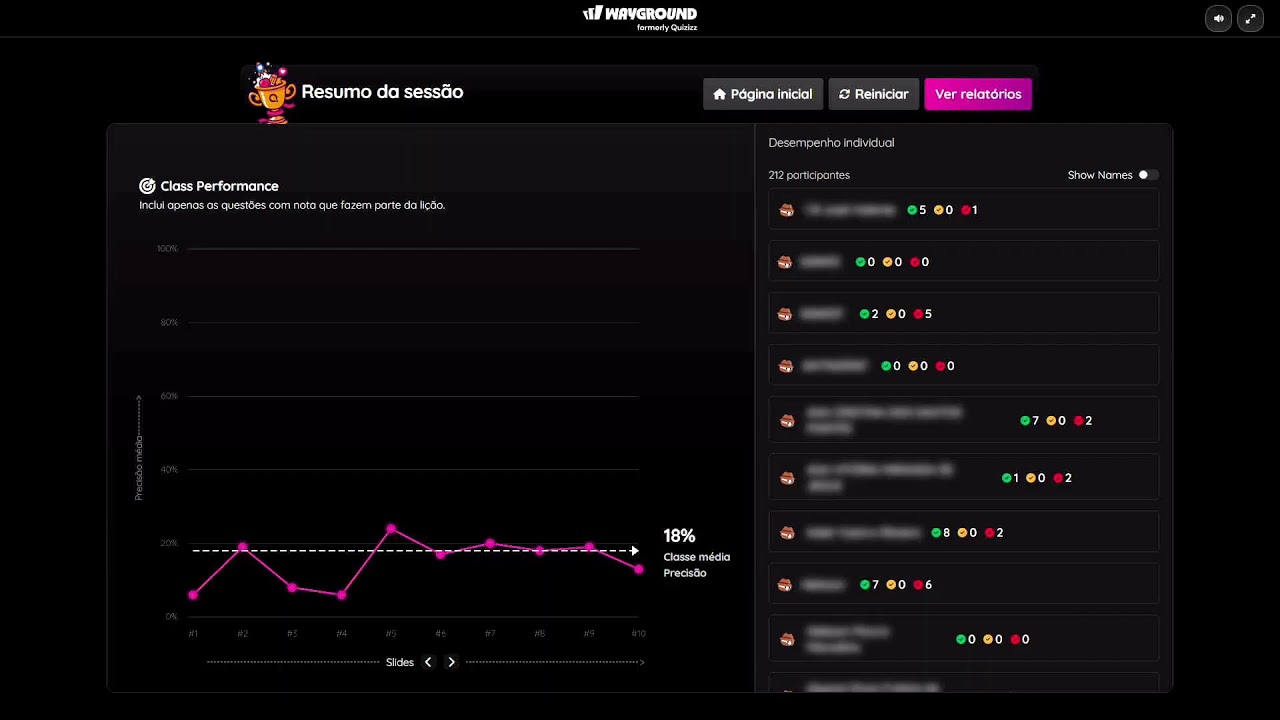Open Ver relatórios
This screenshot has width=1280, height=720.
978,94
